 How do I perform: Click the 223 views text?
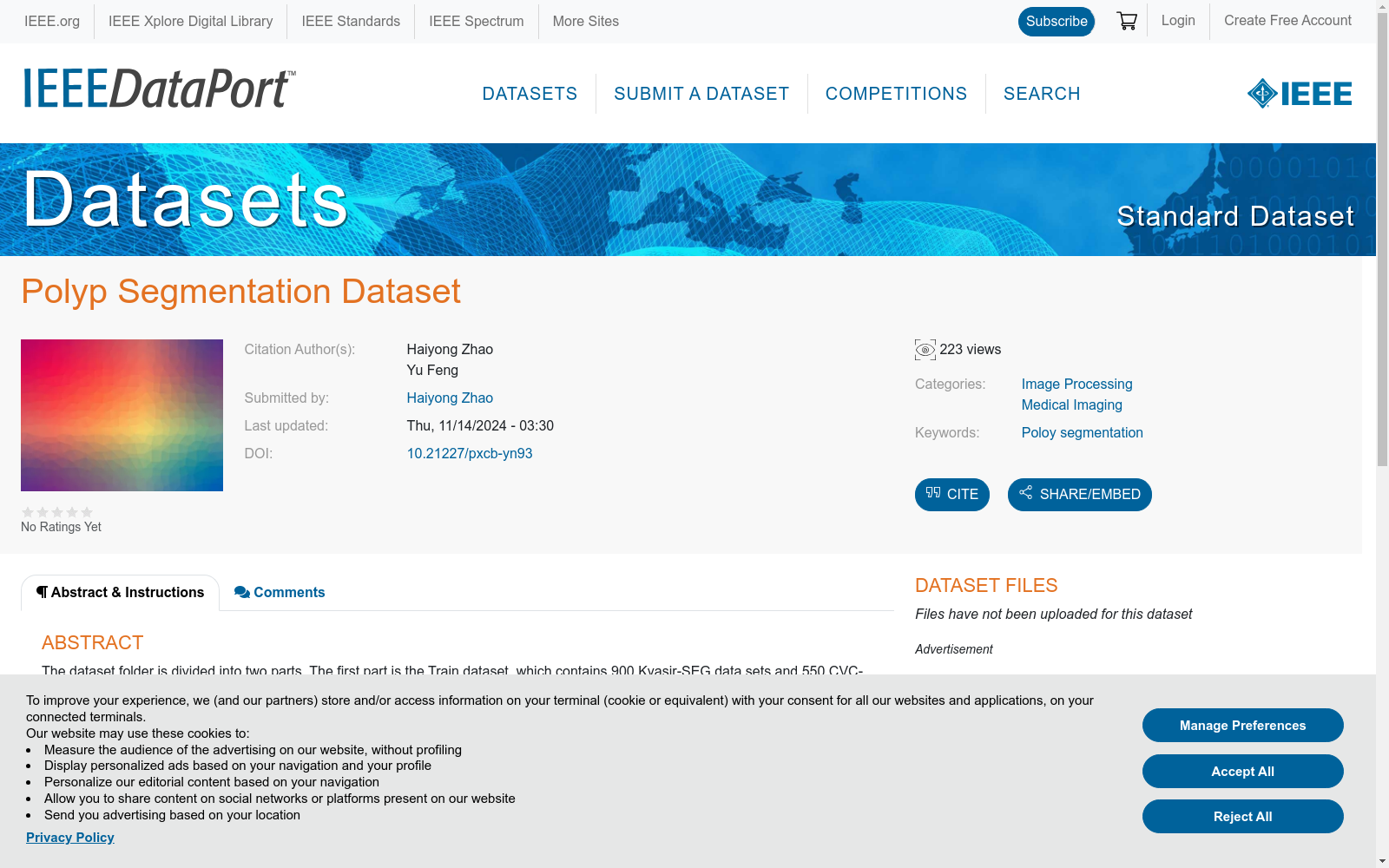click(971, 350)
